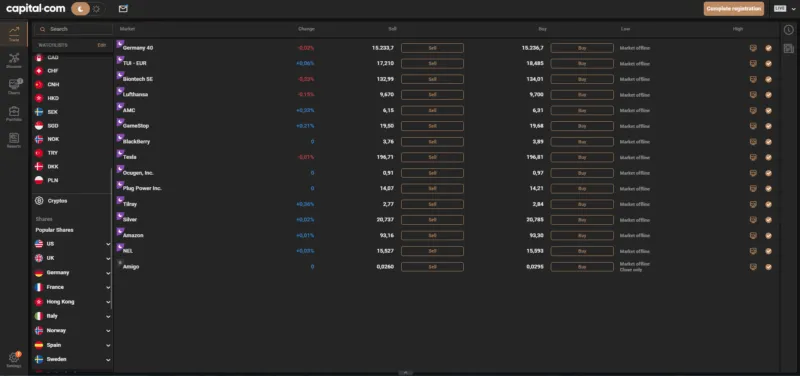The width and height of the screenshot is (800, 376).
Task: Click the Sell column header
Action: (x=392, y=29)
